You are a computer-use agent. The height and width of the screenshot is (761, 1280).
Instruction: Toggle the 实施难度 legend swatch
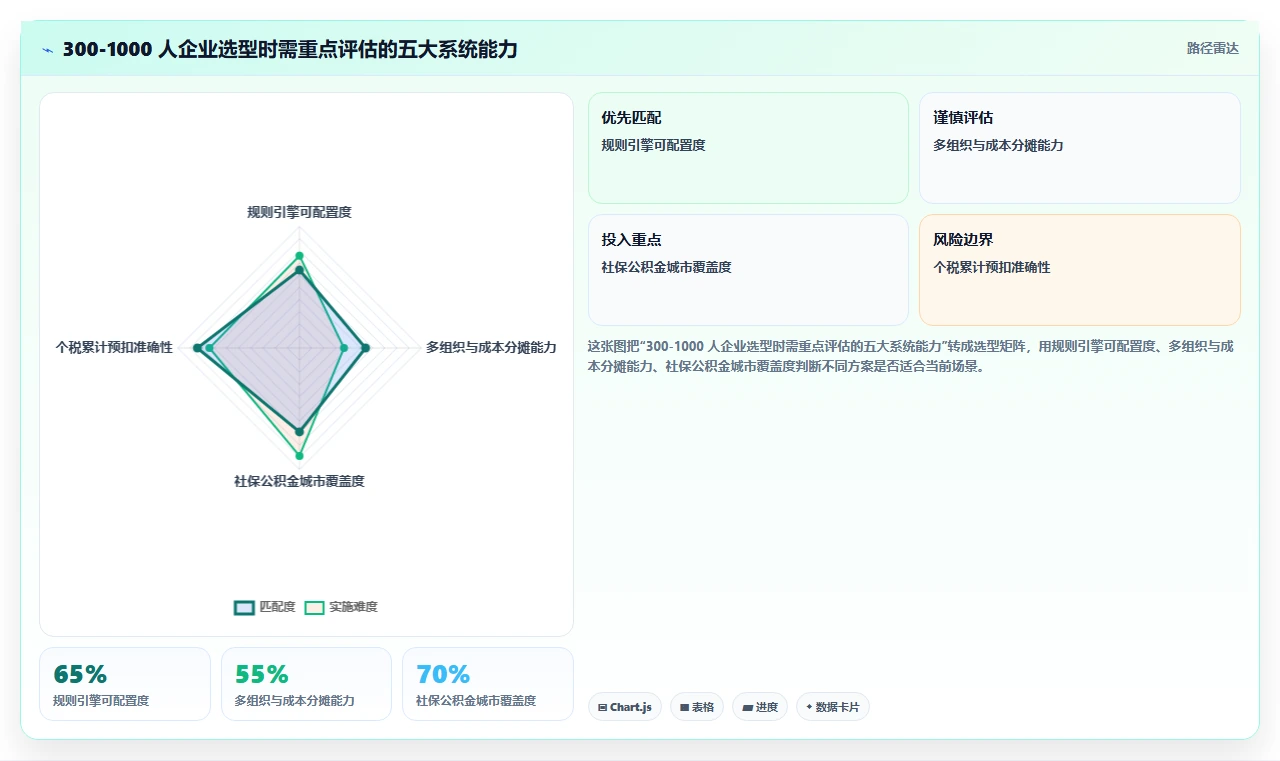coord(315,607)
